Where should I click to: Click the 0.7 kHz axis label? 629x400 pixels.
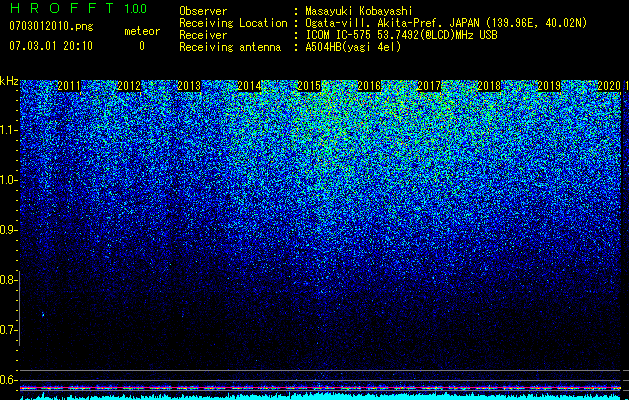coord(8,330)
